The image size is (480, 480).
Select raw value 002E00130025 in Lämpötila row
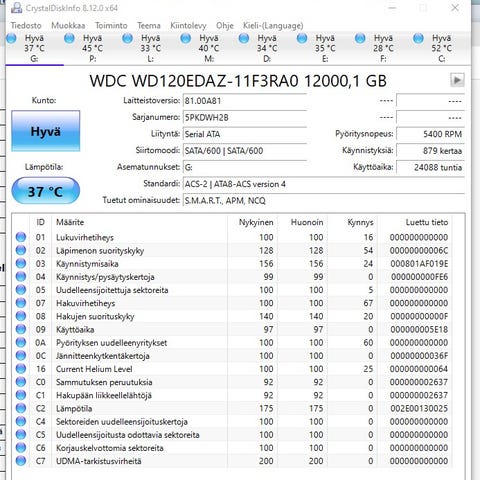419,408
